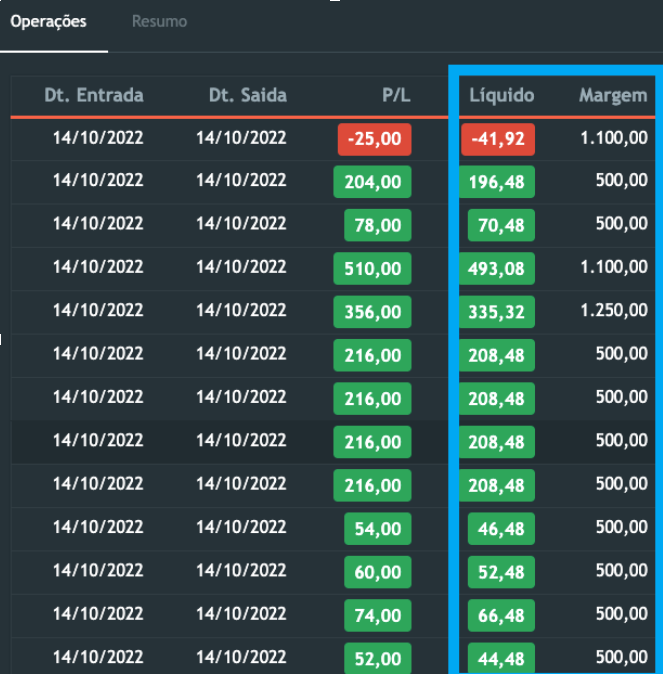
Task: Click the 70,48 Líquido cell
Action: 501,225
